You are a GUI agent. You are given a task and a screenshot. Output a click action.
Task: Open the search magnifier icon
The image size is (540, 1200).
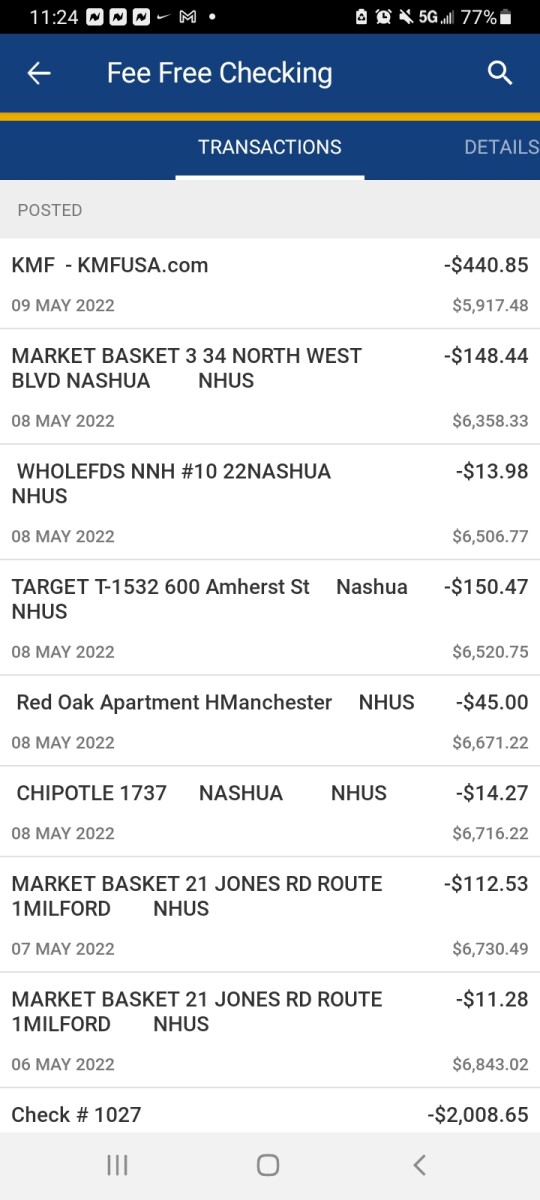point(500,73)
